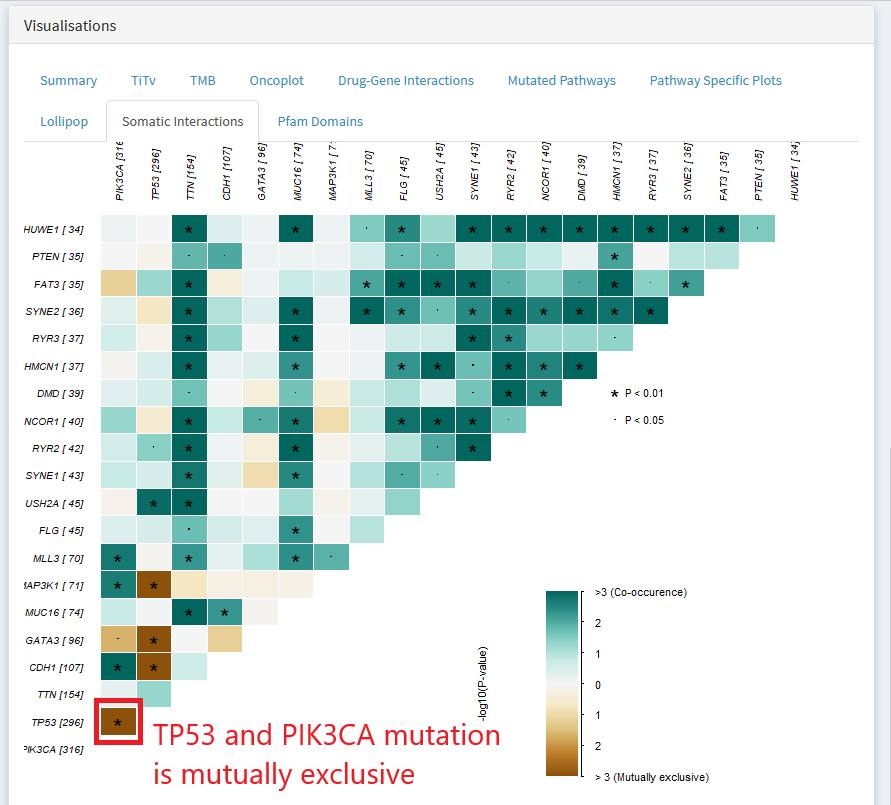Click the Somatic Interactions tab

[182, 122]
